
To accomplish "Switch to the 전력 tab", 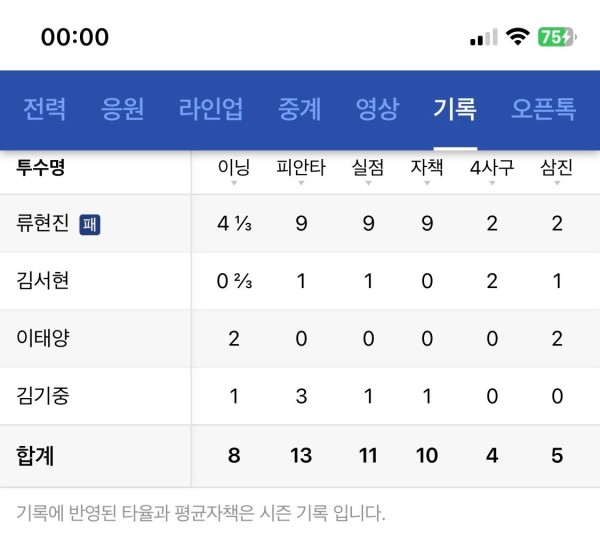I will 45,109.
